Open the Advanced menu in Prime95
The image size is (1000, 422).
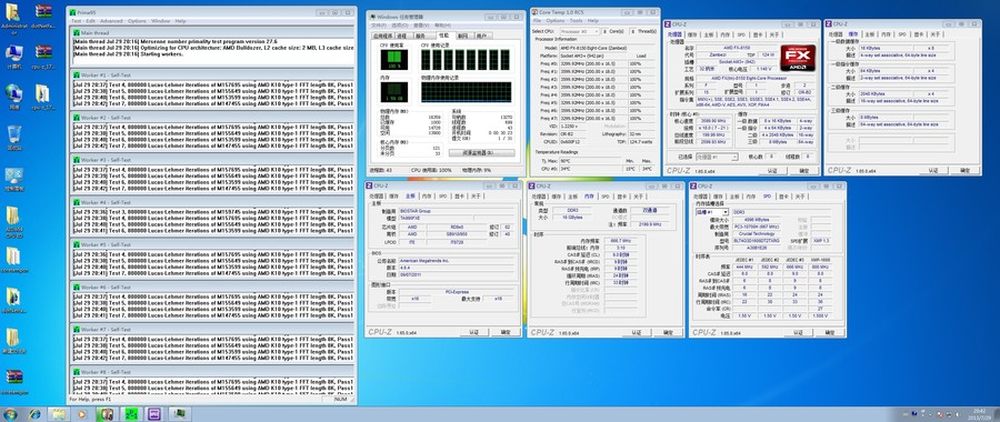click(x=111, y=20)
